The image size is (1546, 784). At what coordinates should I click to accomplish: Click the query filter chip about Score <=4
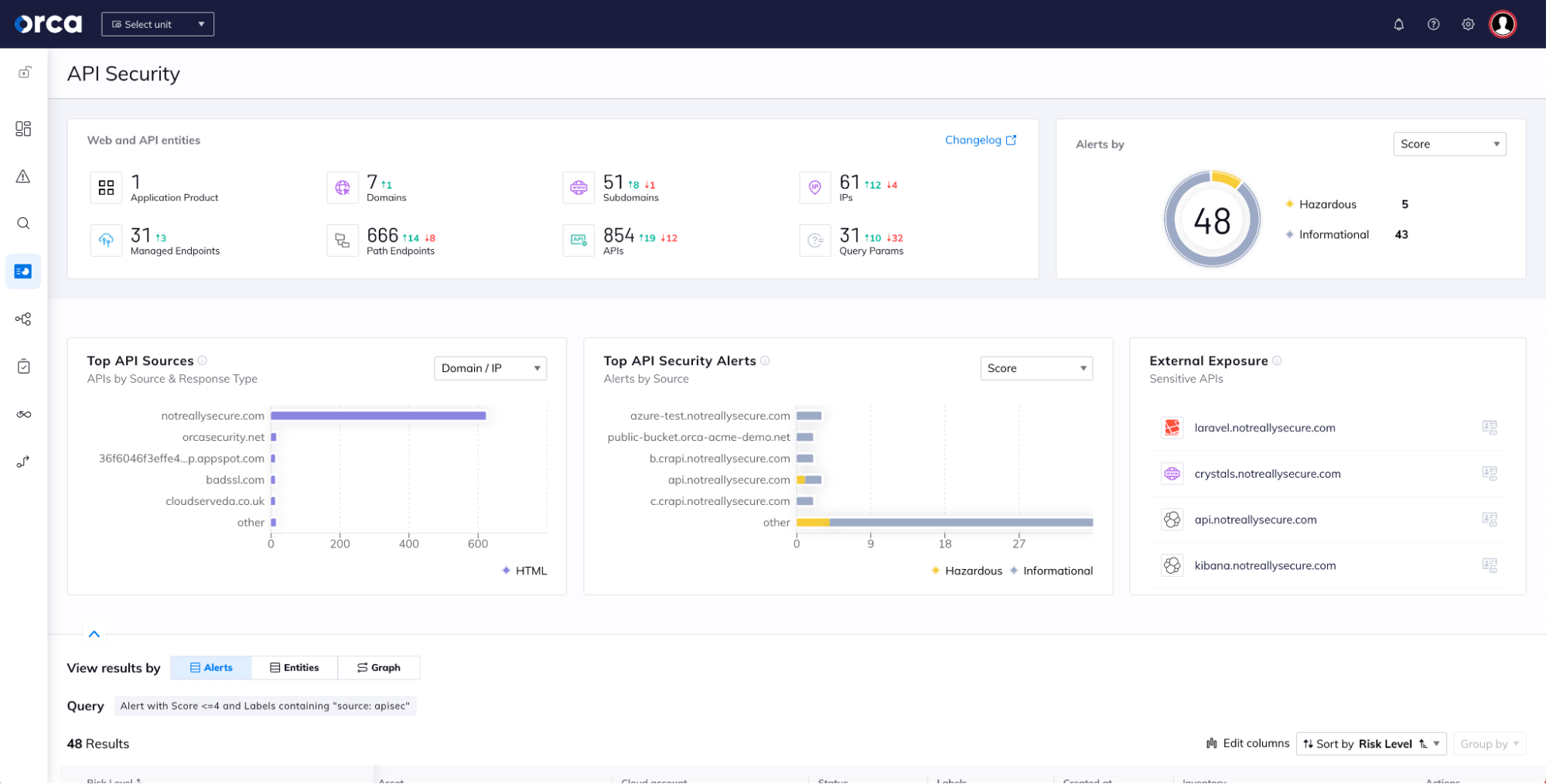pos(265,706)
